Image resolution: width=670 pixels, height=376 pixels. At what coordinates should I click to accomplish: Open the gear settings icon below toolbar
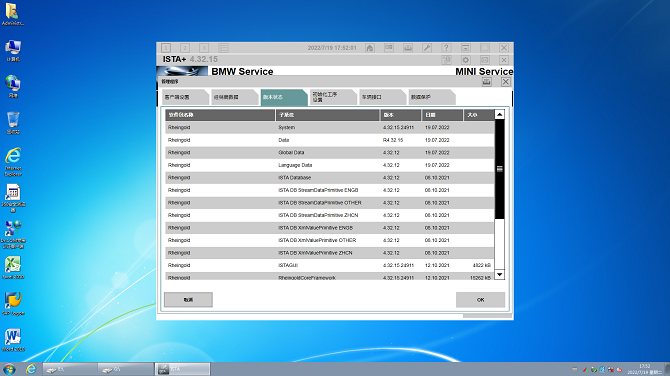[466, 60]
